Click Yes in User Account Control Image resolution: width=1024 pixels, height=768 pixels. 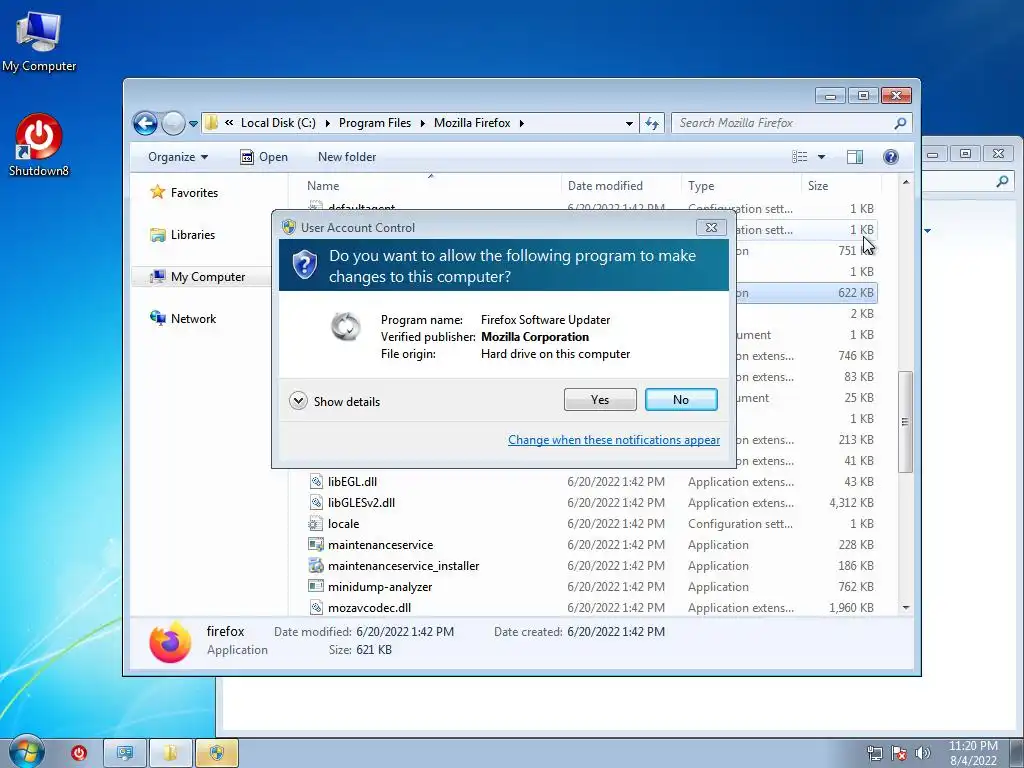coord(600,400)
